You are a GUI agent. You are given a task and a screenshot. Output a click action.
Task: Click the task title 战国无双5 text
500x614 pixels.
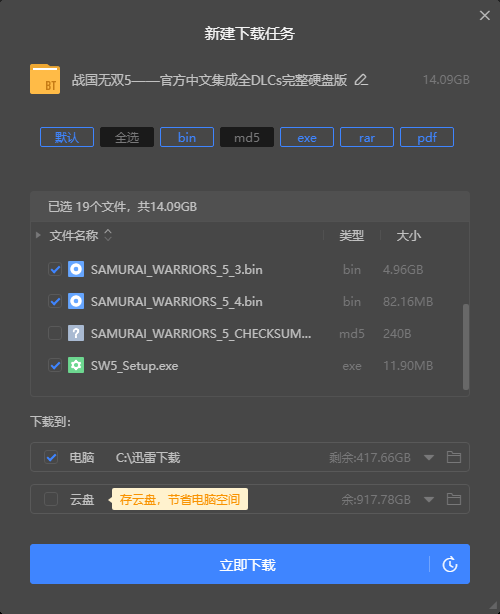coord(209,80)
